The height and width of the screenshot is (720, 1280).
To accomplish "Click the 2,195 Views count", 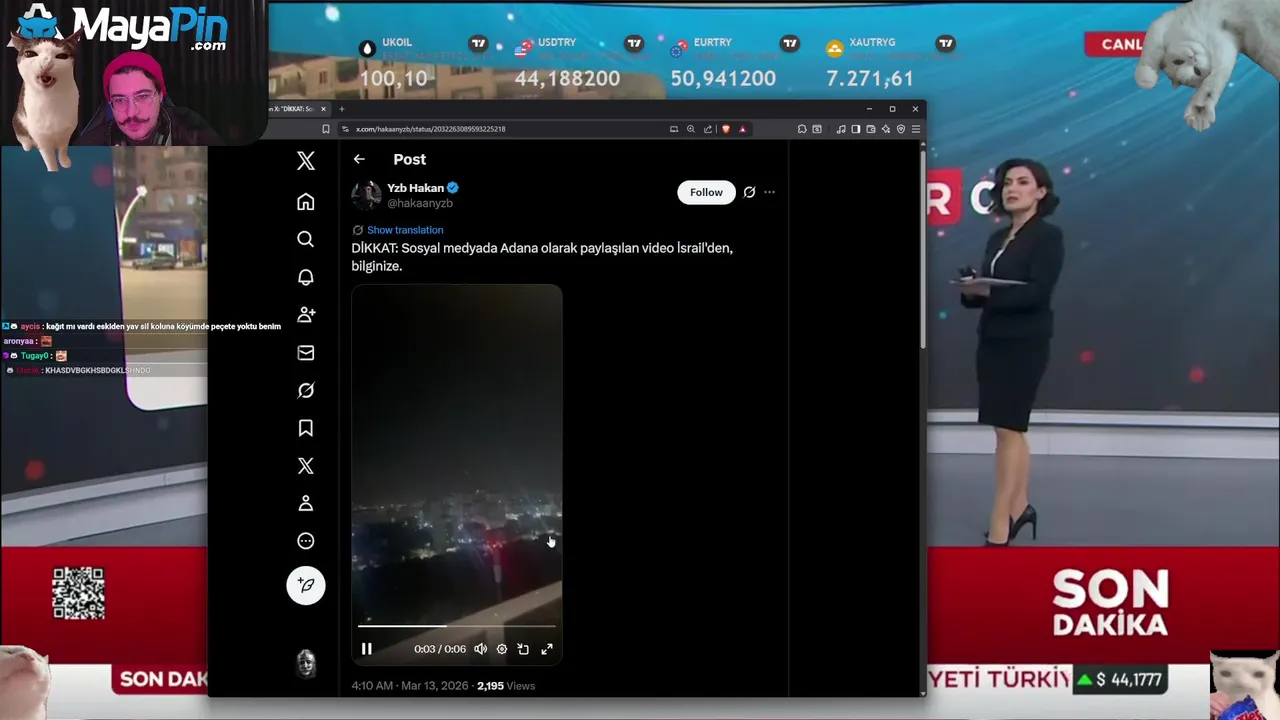I will [506, 686].
